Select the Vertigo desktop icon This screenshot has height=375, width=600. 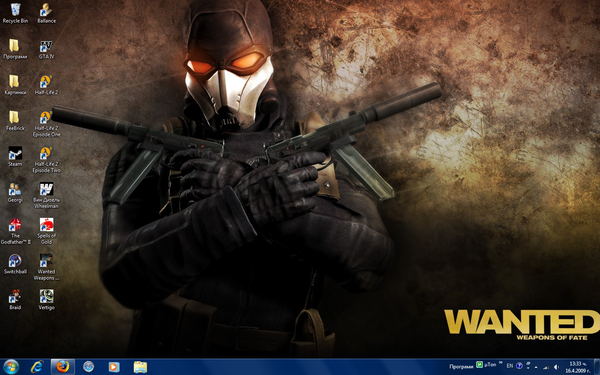[46, 299]
